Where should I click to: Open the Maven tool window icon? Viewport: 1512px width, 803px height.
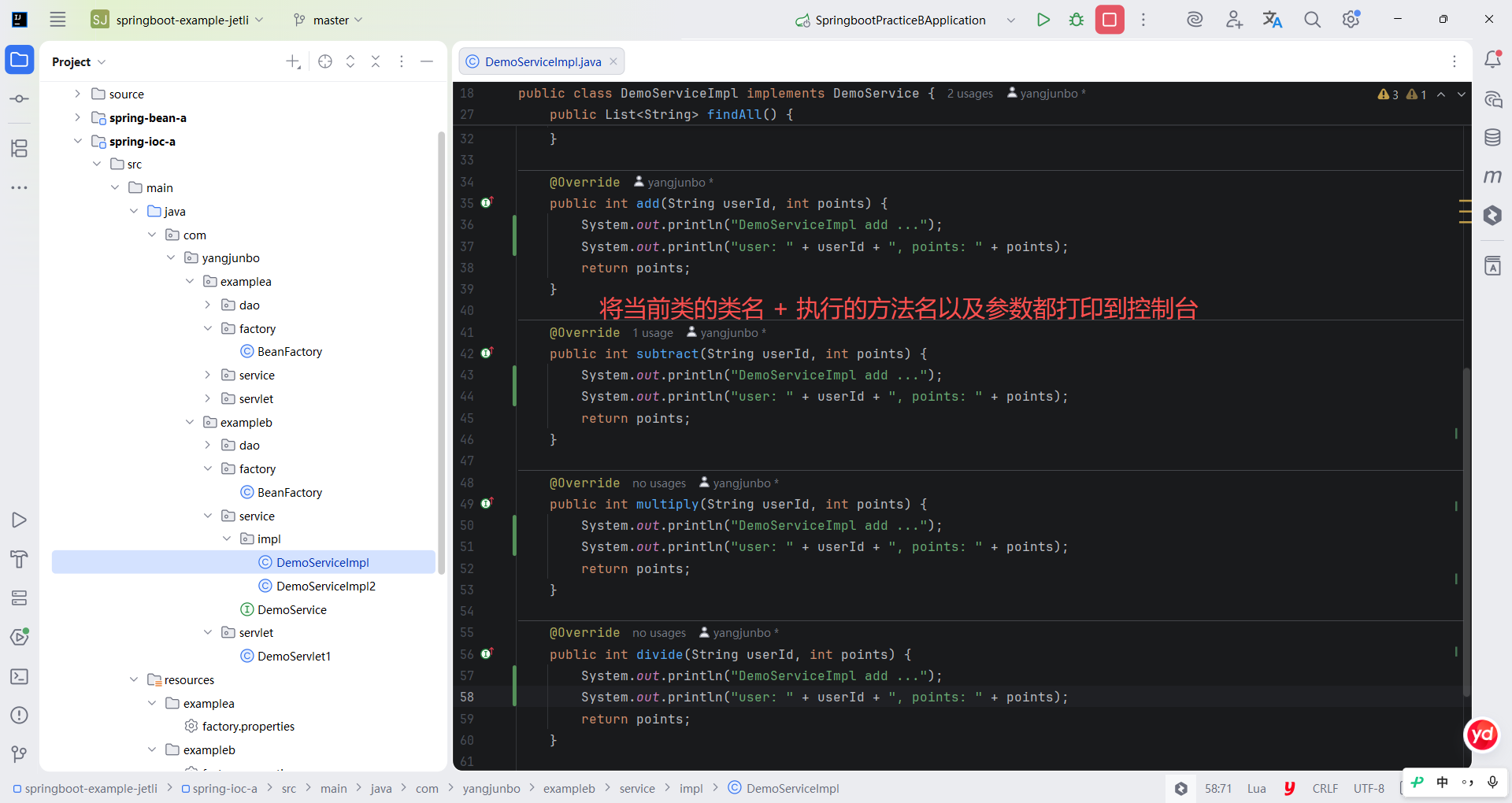click(x=1492, y=176)
